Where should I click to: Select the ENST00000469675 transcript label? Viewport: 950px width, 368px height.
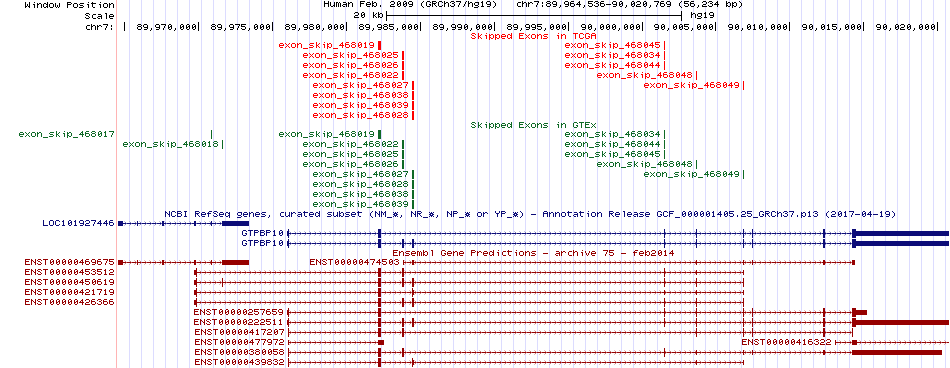(x=70, y=263)
